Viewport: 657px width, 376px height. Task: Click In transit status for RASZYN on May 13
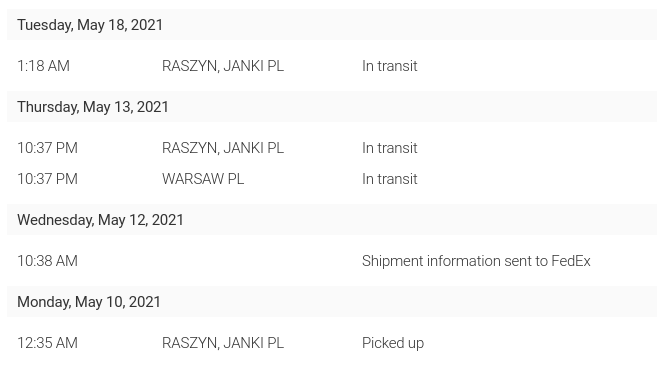tap(389, 148)
